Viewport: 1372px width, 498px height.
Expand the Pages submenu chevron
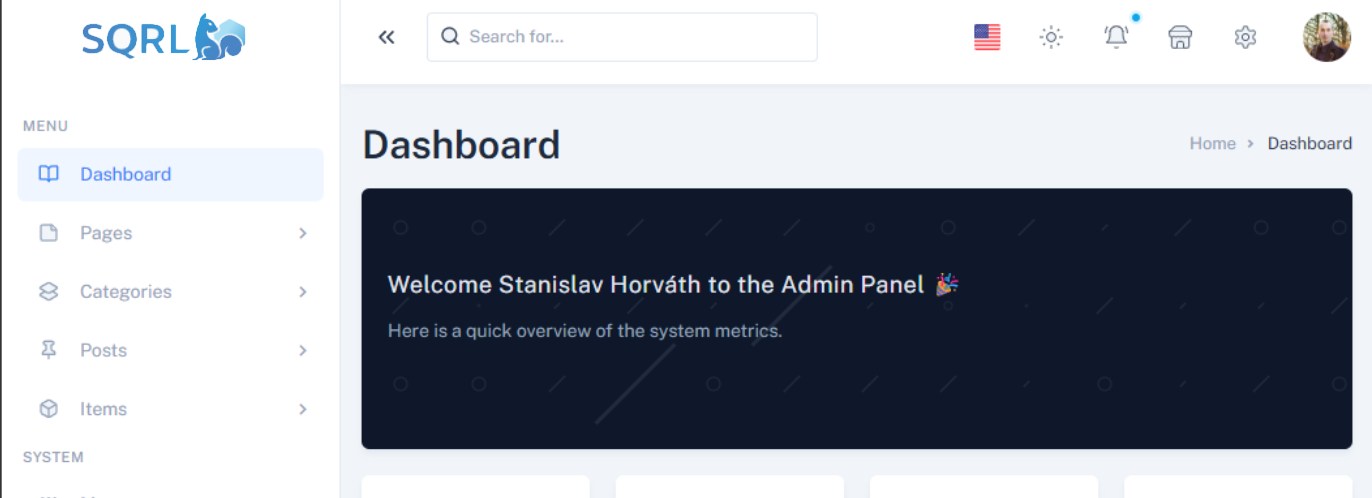pos(303,233)
